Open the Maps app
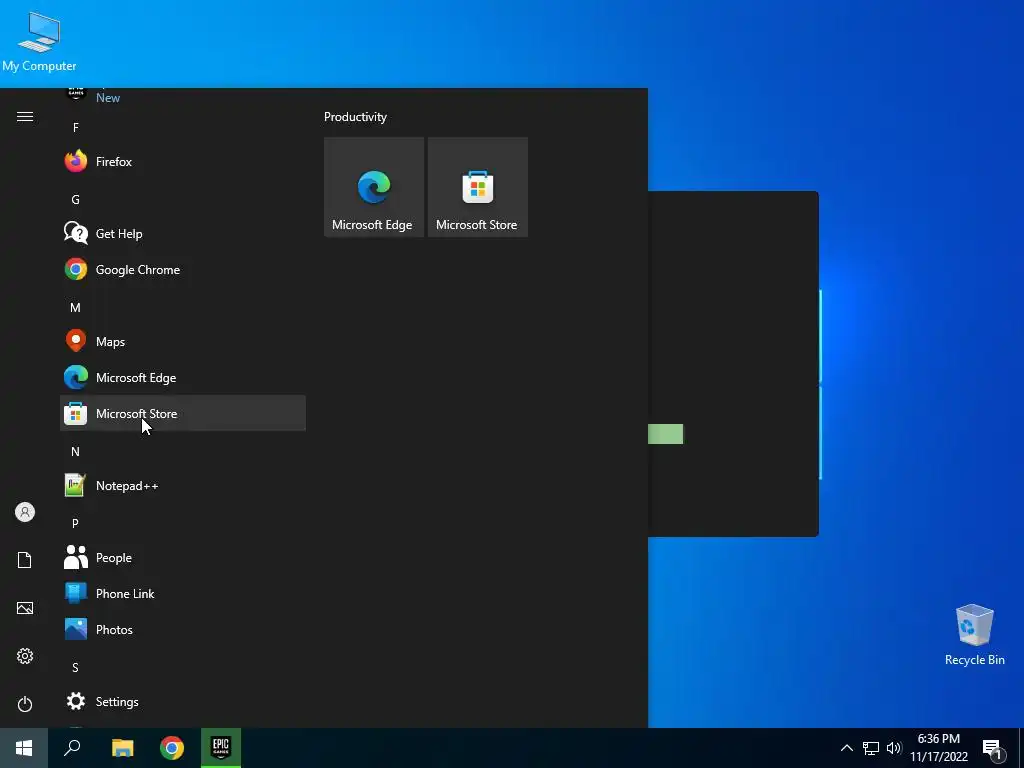The height and width of the screenshot is (768, 1024). [183, 342]
